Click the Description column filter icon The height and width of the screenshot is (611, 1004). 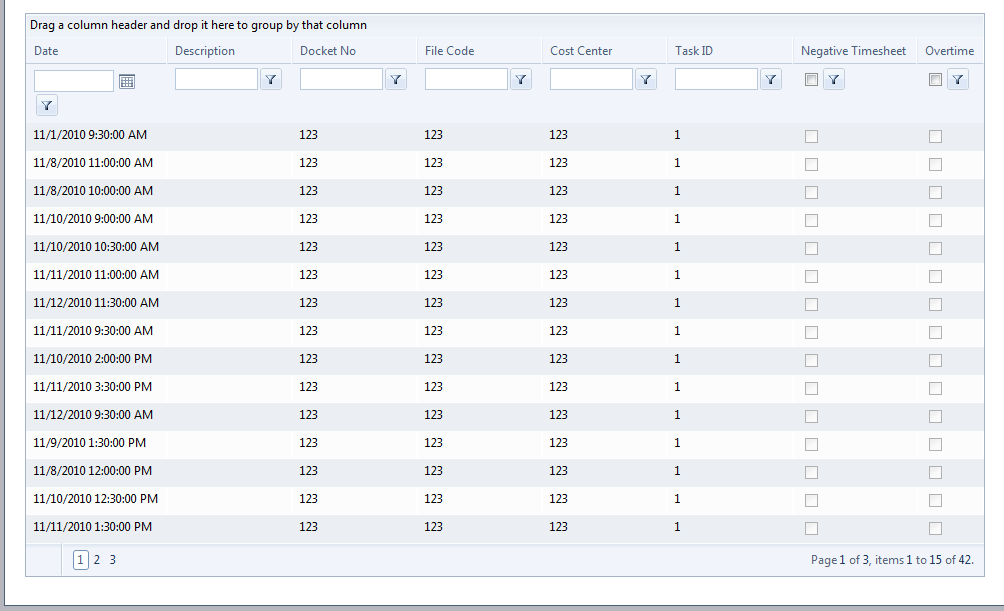(271, 80)
